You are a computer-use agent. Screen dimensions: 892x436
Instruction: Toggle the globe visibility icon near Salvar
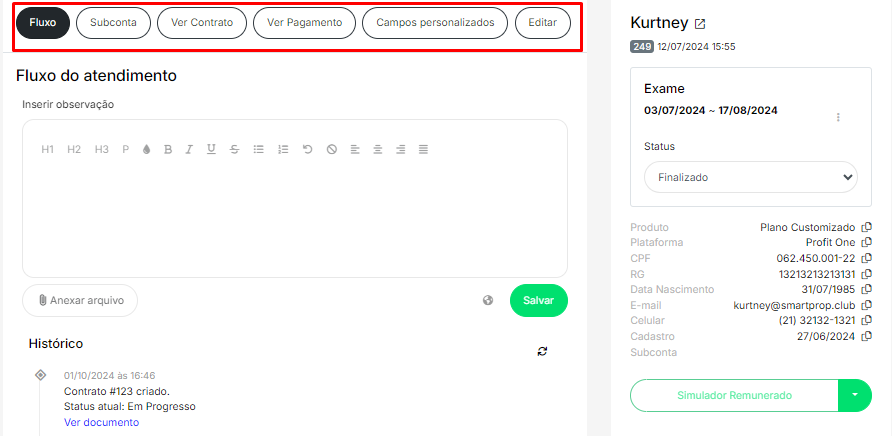point(488,300)
